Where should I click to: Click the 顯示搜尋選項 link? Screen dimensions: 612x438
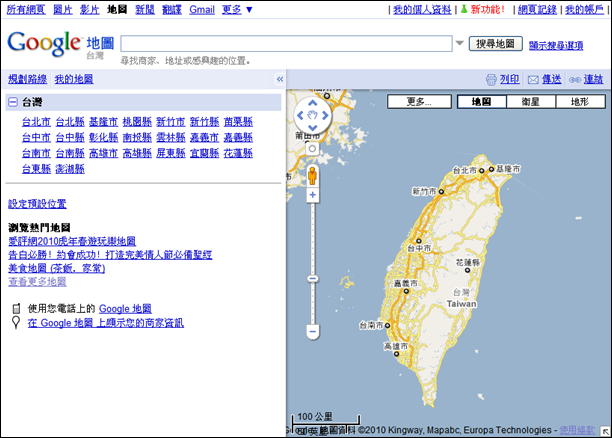(x=556, y=45)
